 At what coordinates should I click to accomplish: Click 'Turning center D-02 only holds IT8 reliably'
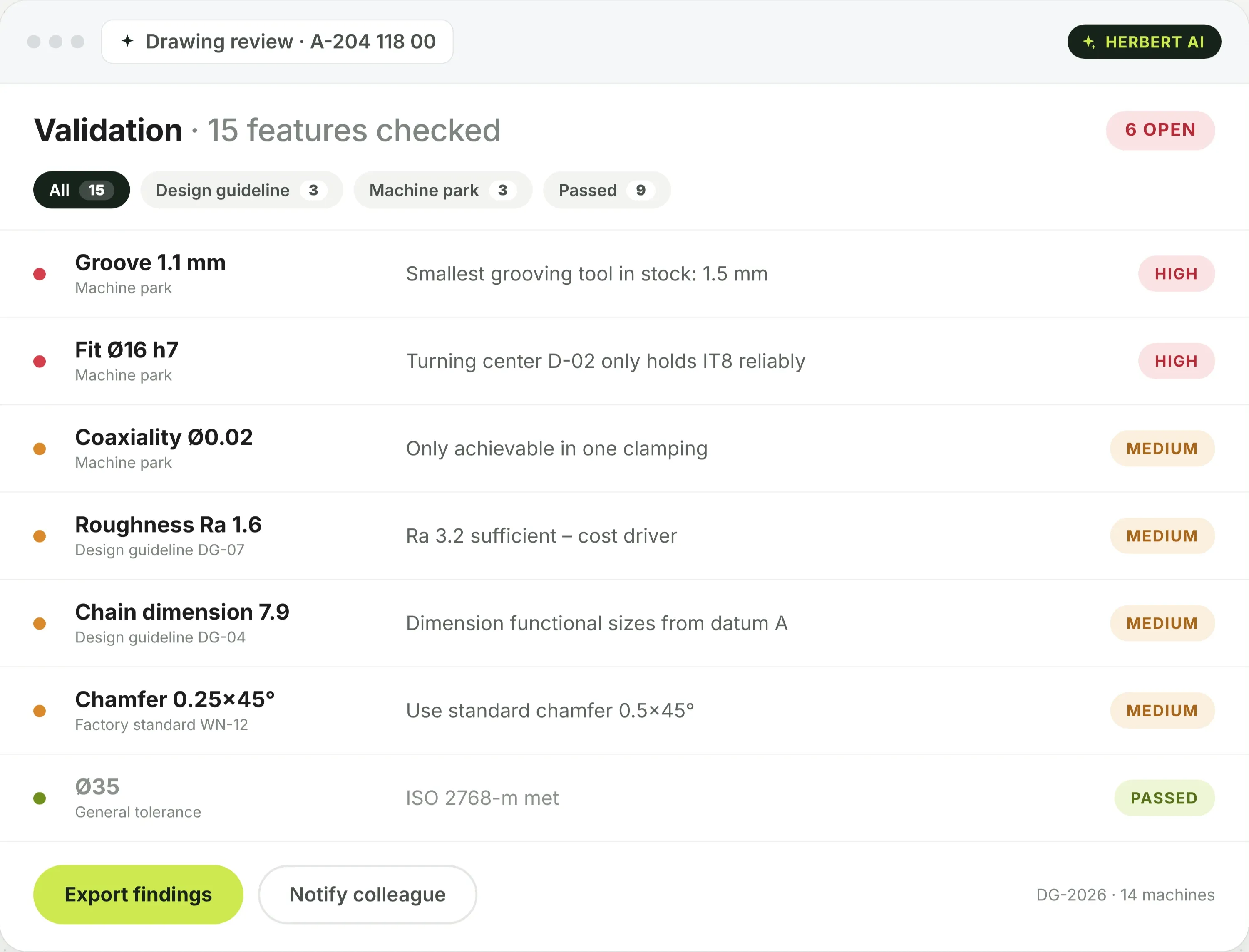pos(605,361)
